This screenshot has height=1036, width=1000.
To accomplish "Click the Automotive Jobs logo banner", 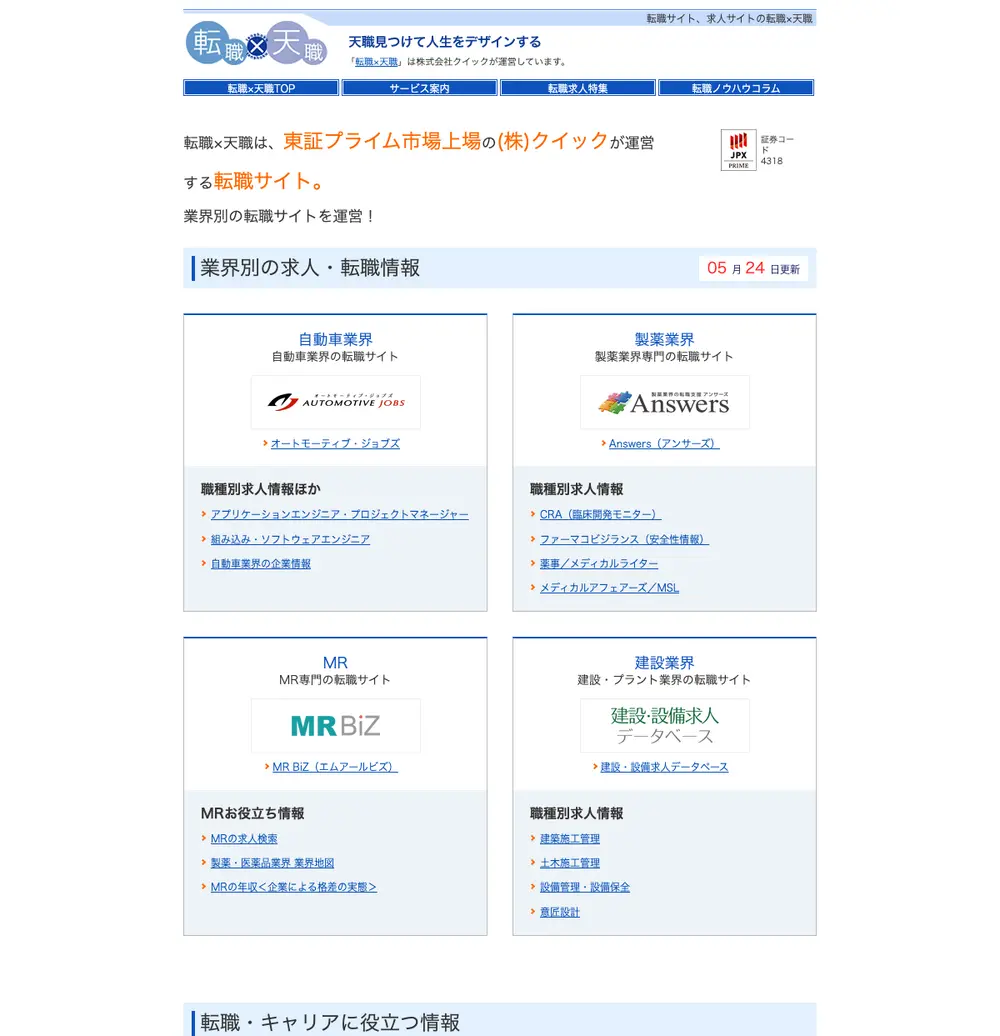I will 336,402.
